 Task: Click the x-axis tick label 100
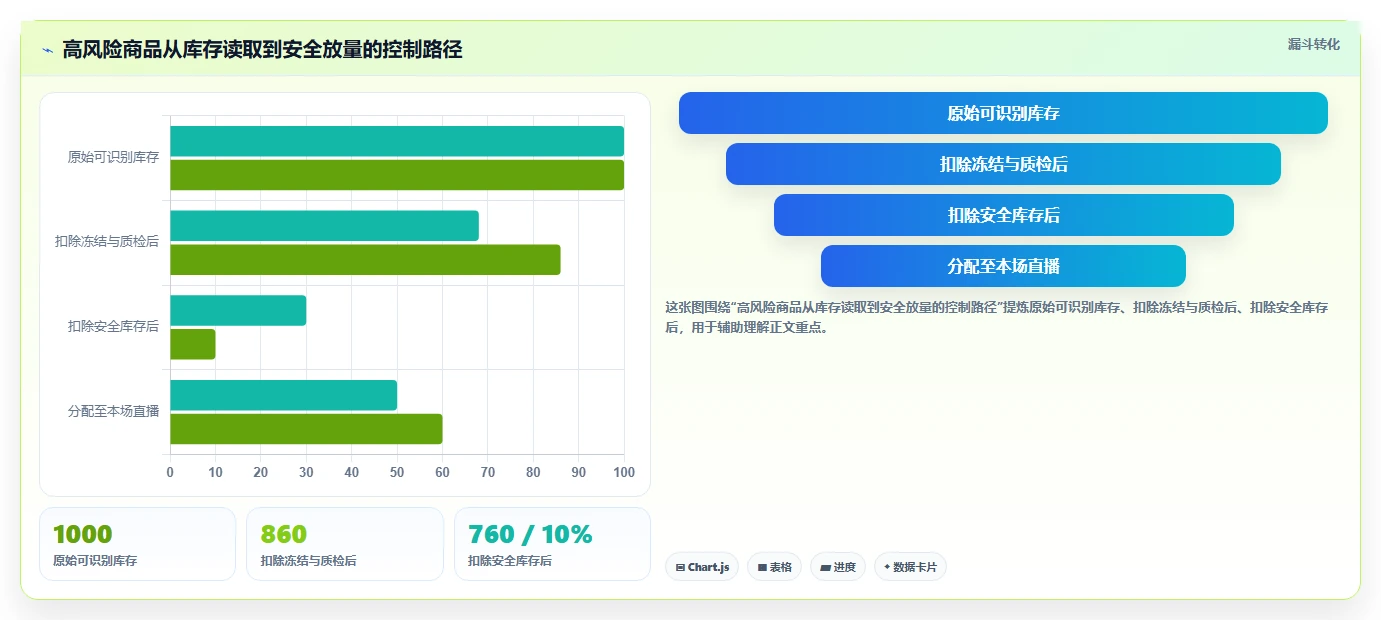[624, 472]
